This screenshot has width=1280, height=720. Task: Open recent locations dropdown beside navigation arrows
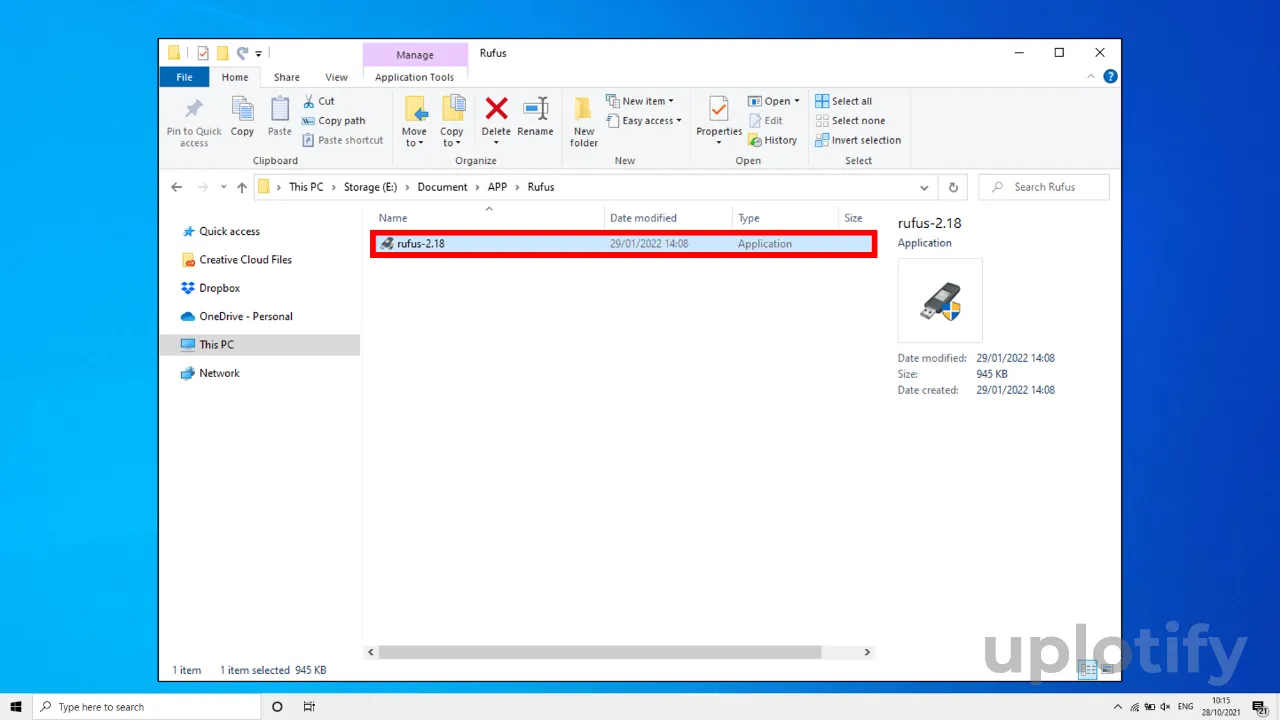pyautogui.click(x=223, y=187)
